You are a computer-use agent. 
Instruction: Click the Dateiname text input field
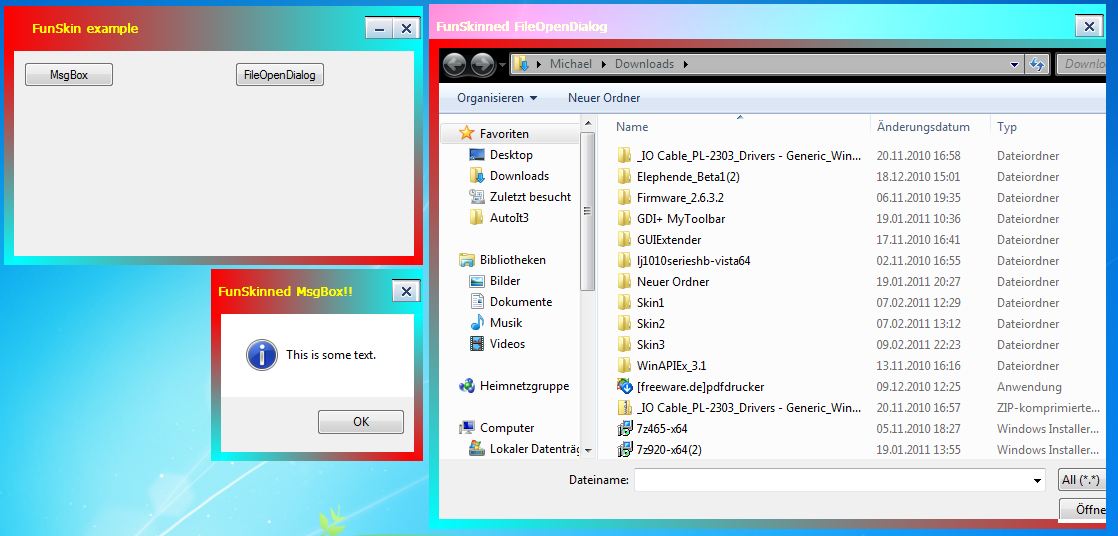pyautogui.click(x=832, y=481)
